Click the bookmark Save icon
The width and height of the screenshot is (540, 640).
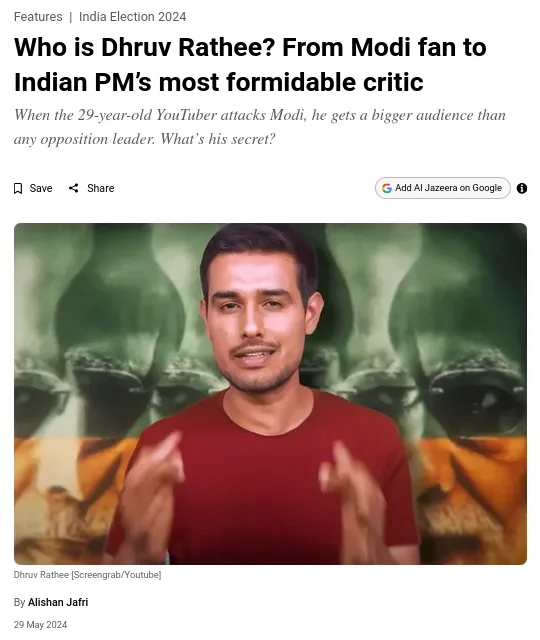click(18, 189)
